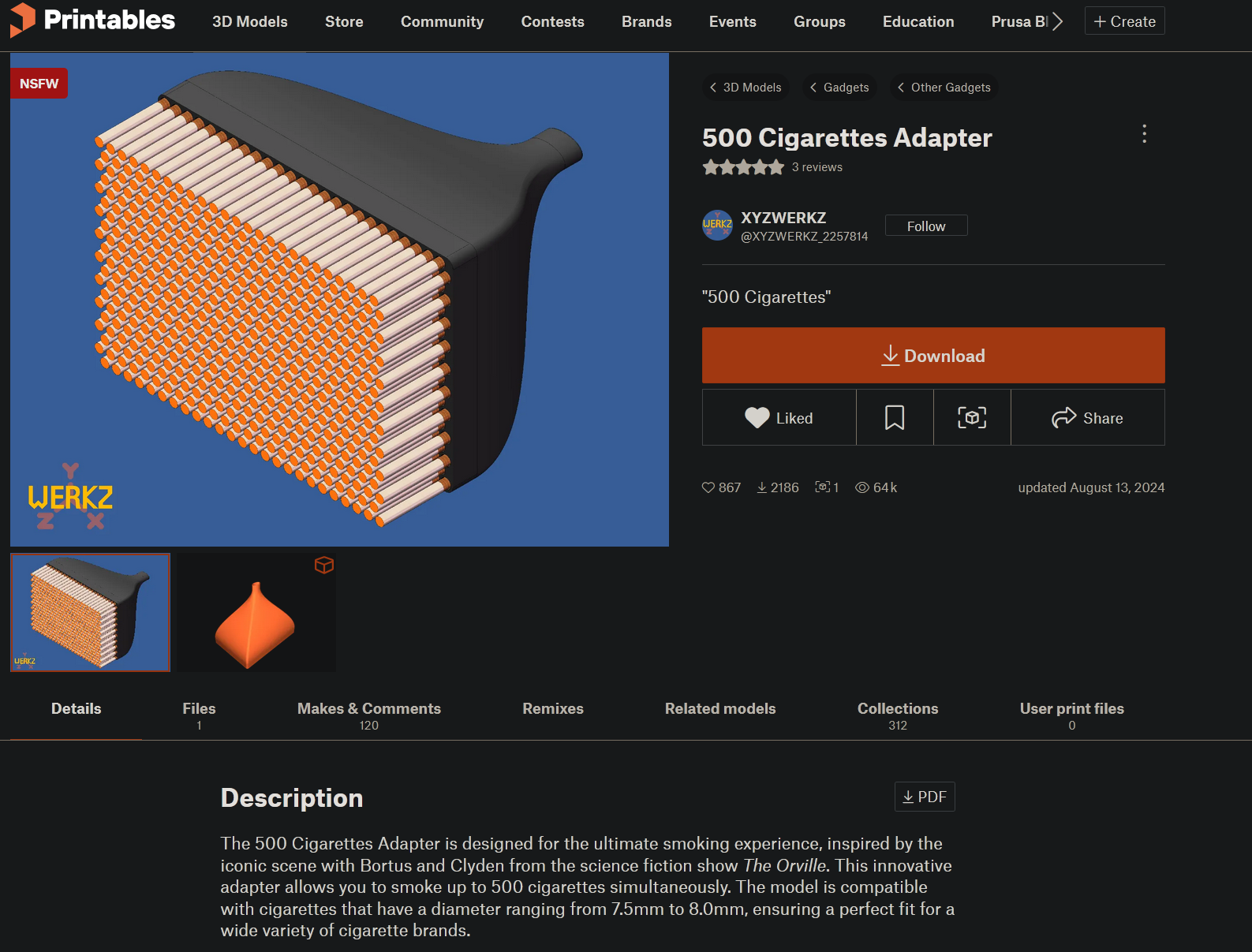The height and width of the screenshot is (952, 1252).
Task: Click the XYZWERKZ author avatar
Action: tap(717, 225)
